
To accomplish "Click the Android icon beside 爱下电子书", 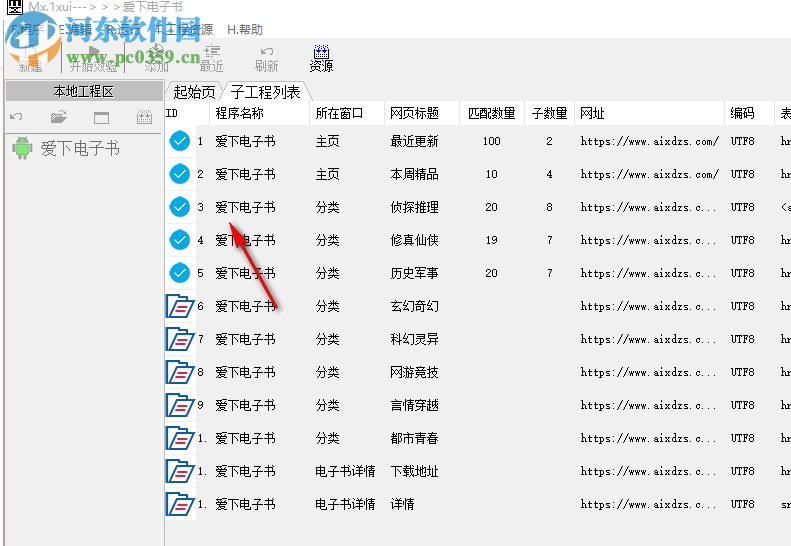I will (22, 148).
